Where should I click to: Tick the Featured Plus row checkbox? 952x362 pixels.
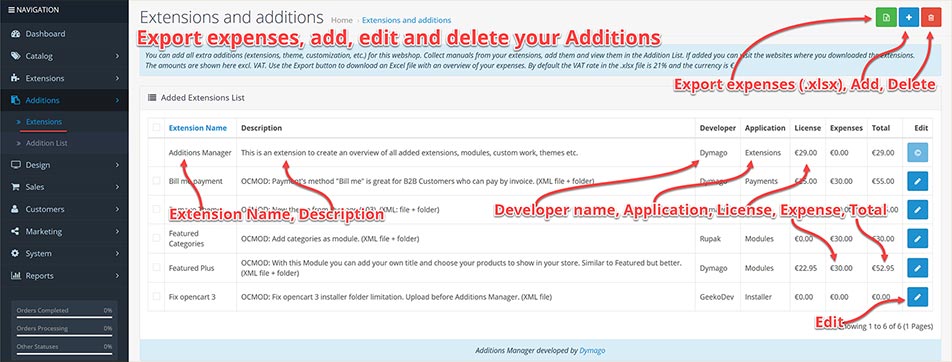click(x=157, y=268)
